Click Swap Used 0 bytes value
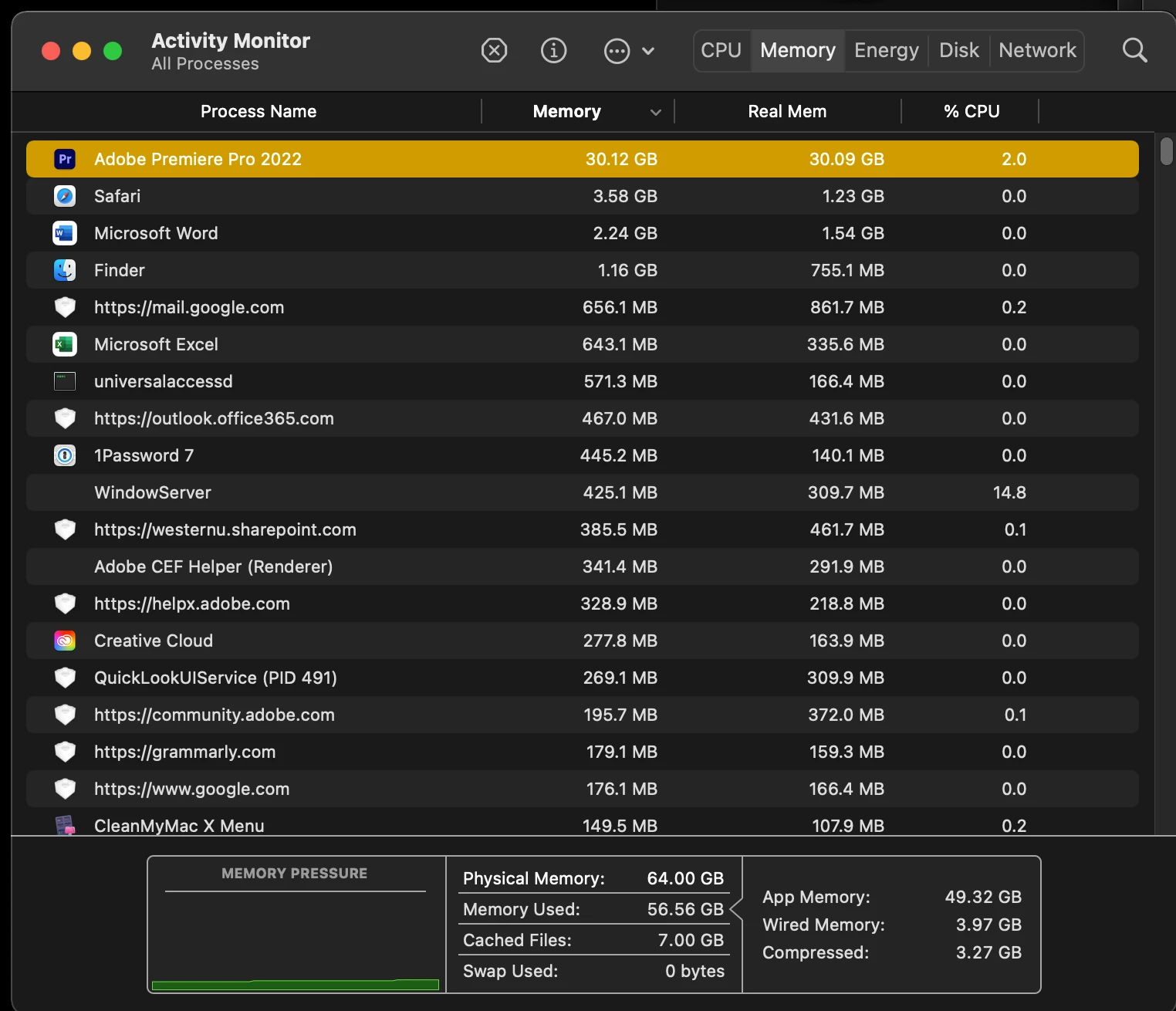Viewport: 1176px width, 1011px height. point(694,971)
